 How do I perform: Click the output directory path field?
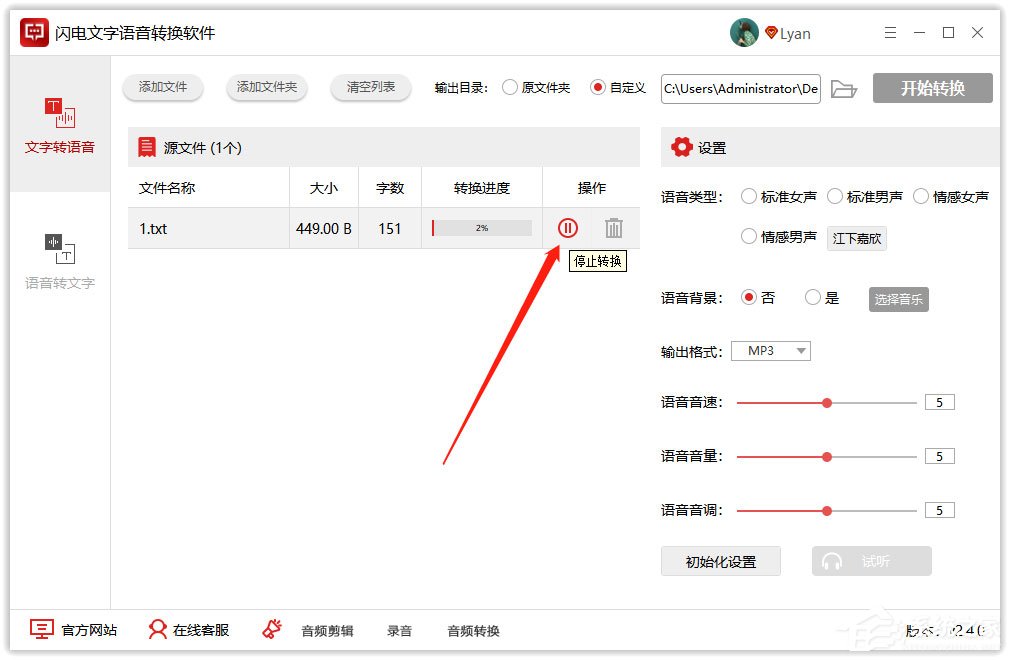coord(740,88)
